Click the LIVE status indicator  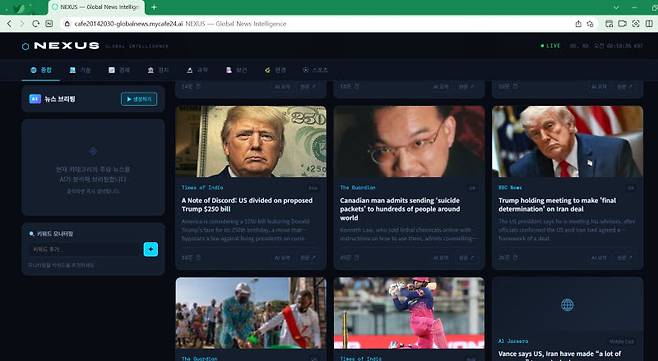coord(550,46)
